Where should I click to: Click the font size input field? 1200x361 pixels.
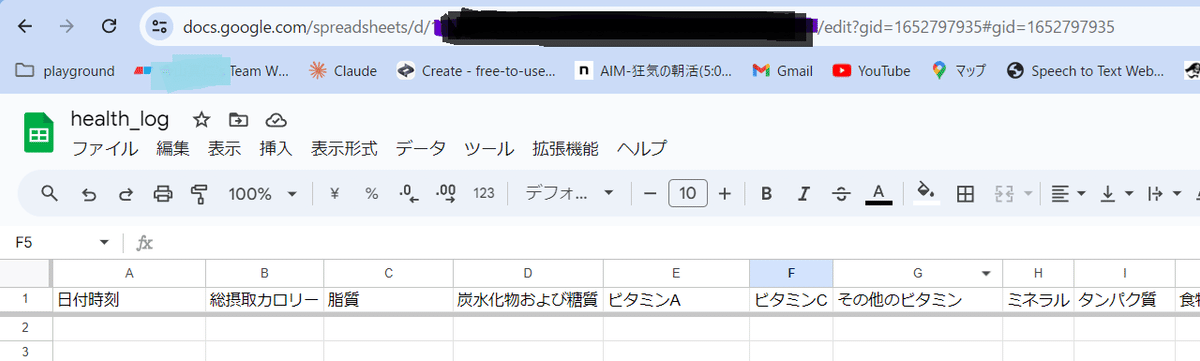click(x=687, y=194)
